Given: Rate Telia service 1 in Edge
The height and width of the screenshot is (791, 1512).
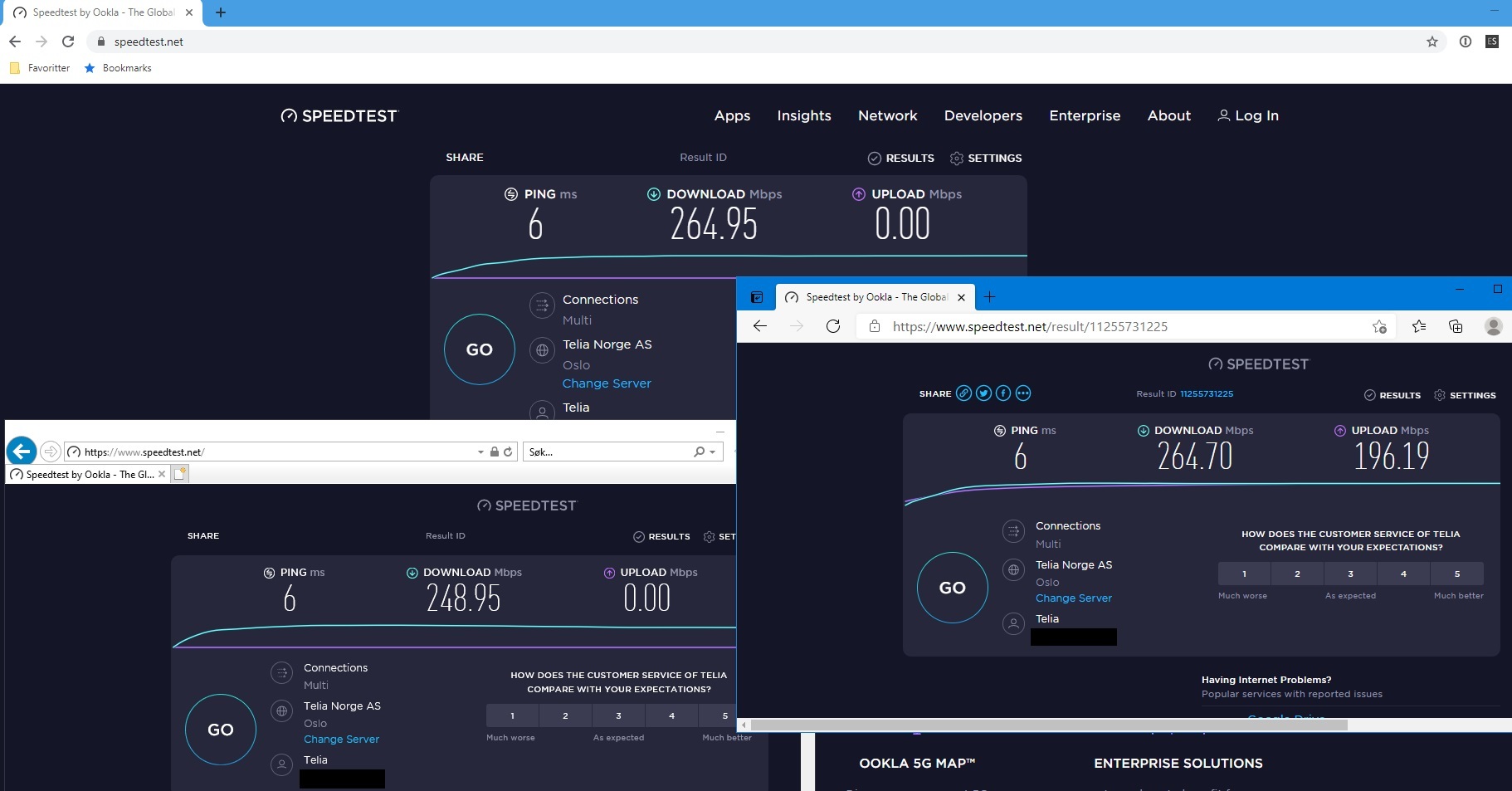Looking at the screenshot, I should tap(1244, 574).
